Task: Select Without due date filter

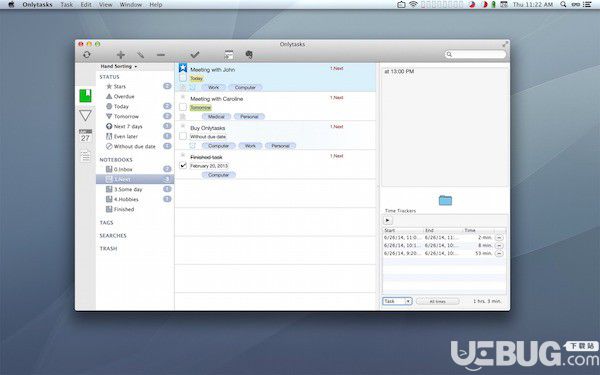Action: point(134,146)
